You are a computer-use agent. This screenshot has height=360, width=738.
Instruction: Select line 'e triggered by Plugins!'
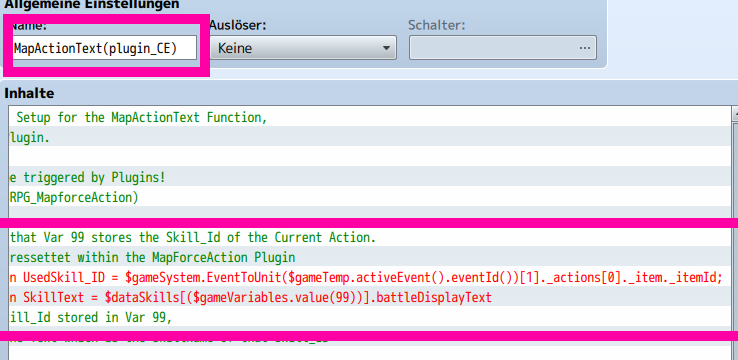[370, 176]
